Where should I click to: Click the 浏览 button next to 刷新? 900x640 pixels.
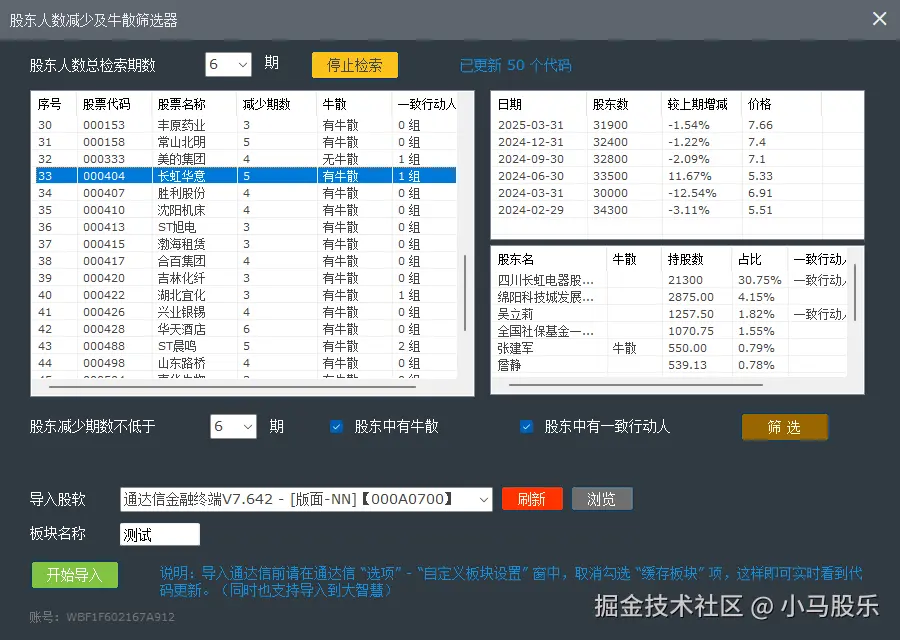(602, 498)
